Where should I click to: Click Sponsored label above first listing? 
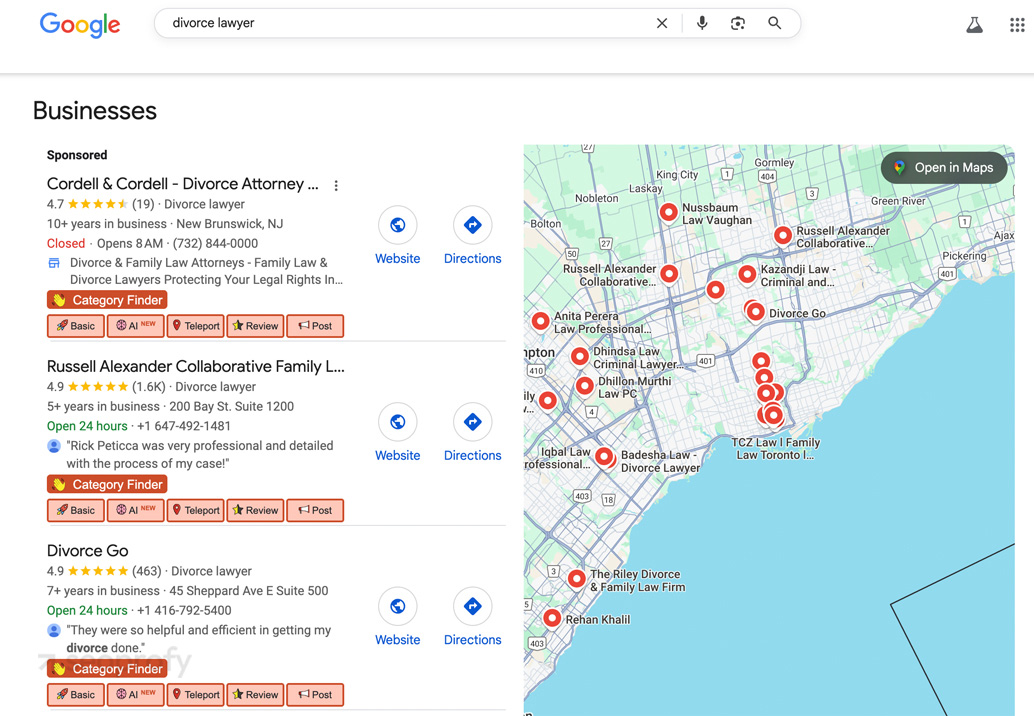pyautogui.click(x=76, y=155)
